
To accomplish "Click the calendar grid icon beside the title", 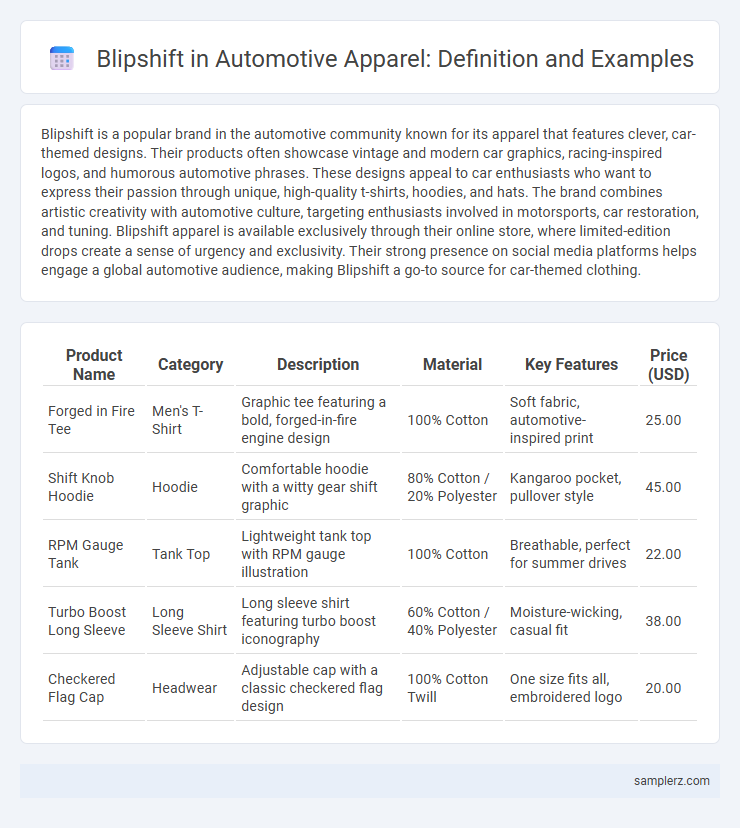I will (x=62, y=58).
